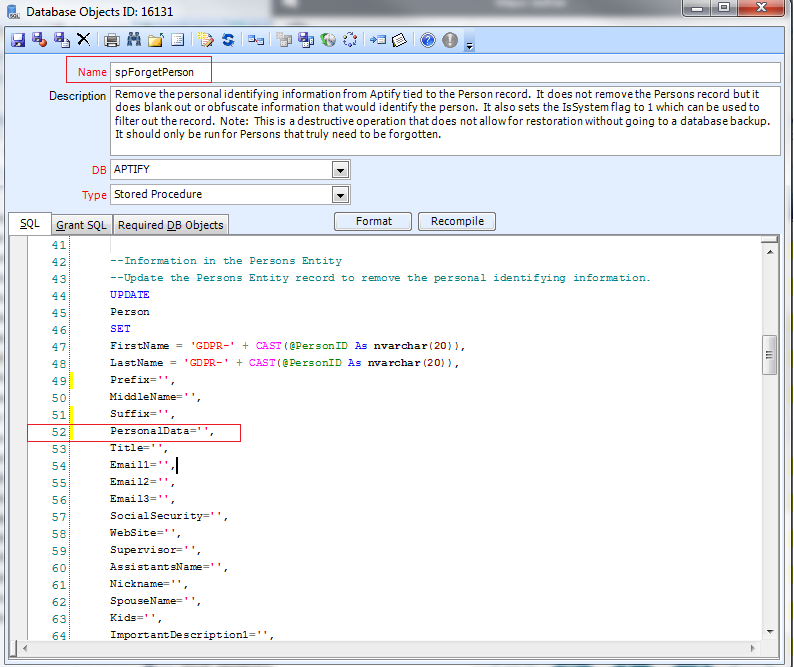Click the edit note pencil icon
Screen dimensions: 794x667
206,40
